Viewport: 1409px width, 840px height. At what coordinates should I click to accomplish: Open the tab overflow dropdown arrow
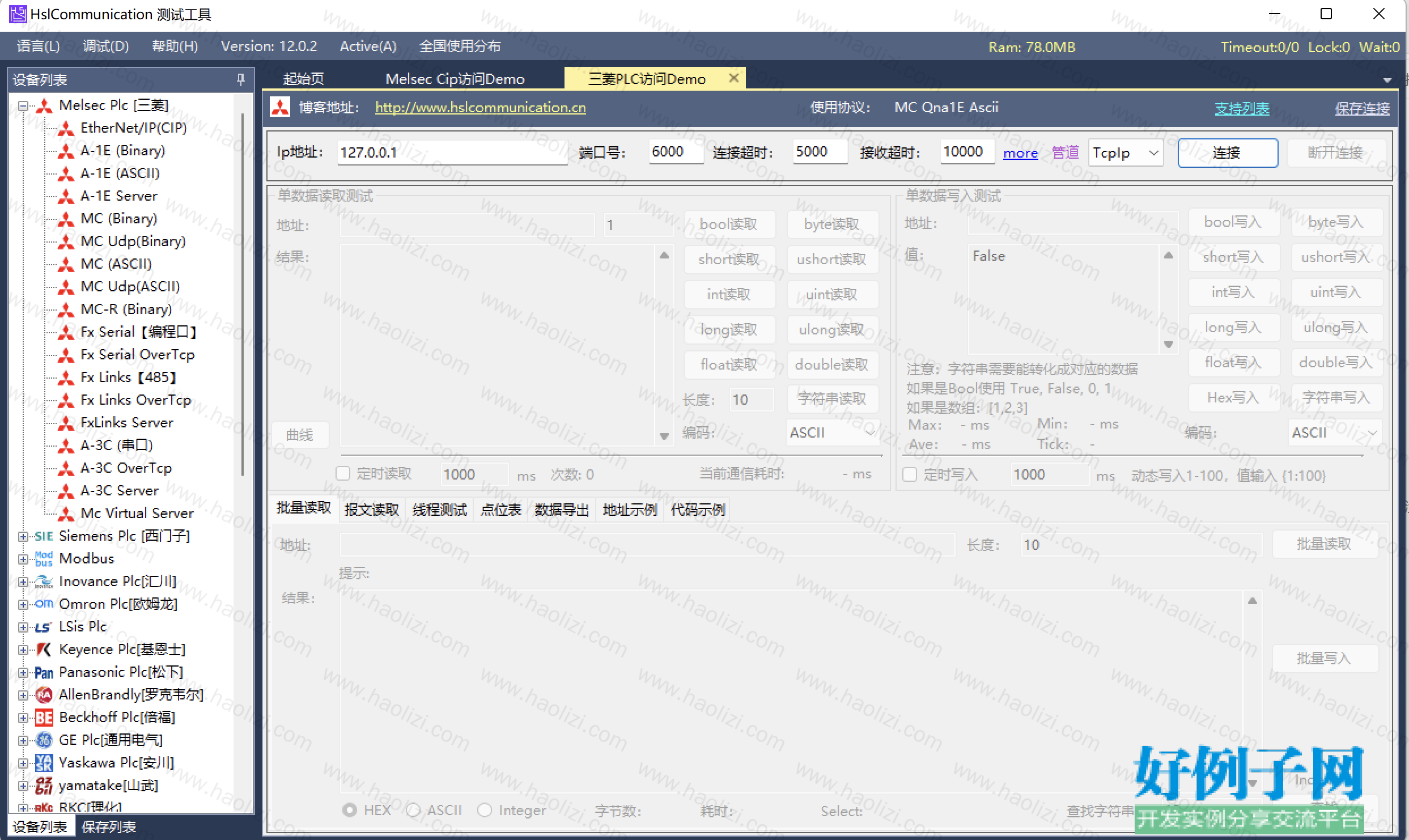(1387, 80)
